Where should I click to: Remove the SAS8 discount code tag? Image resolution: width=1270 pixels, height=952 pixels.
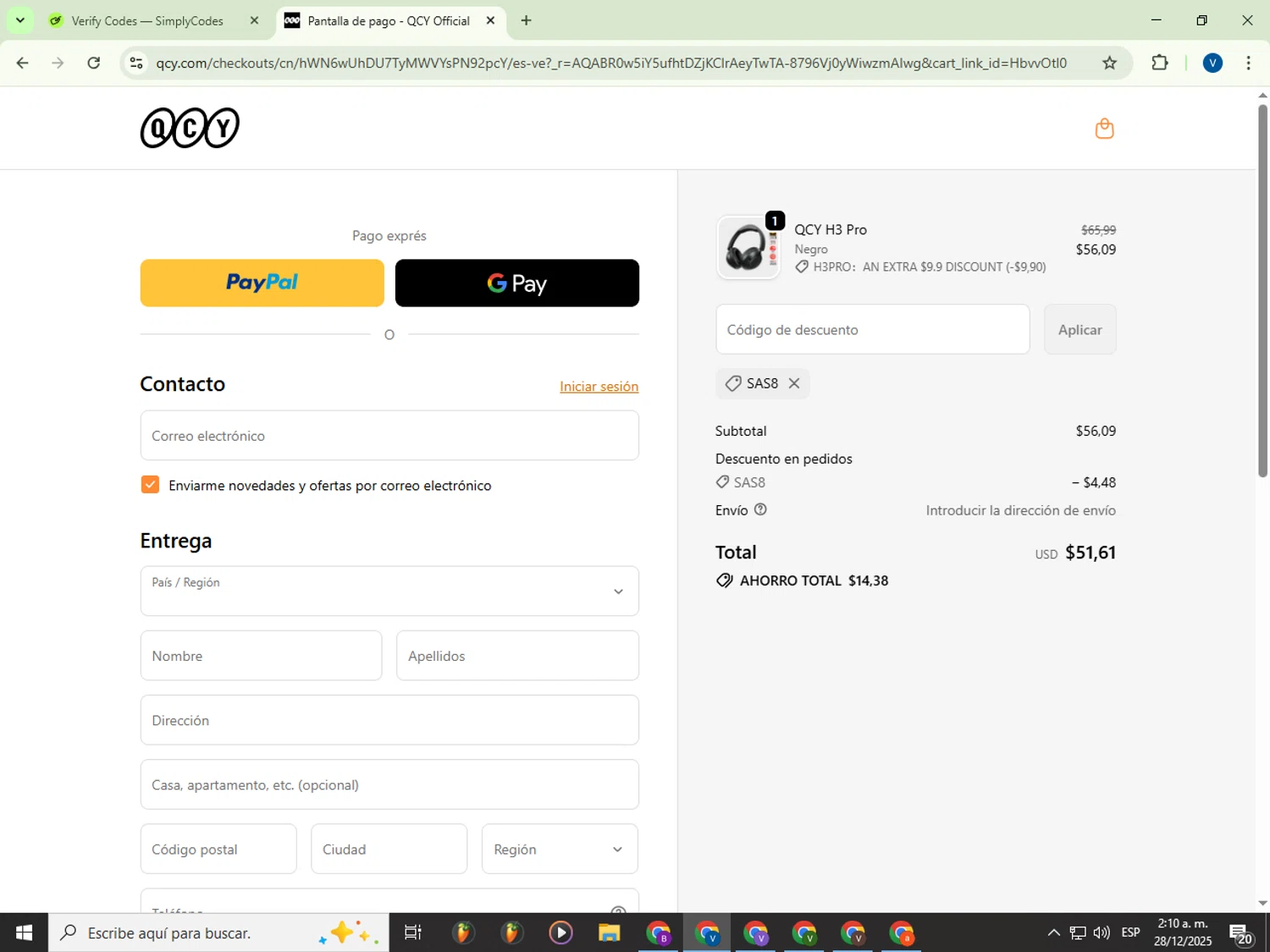(794, 383)
